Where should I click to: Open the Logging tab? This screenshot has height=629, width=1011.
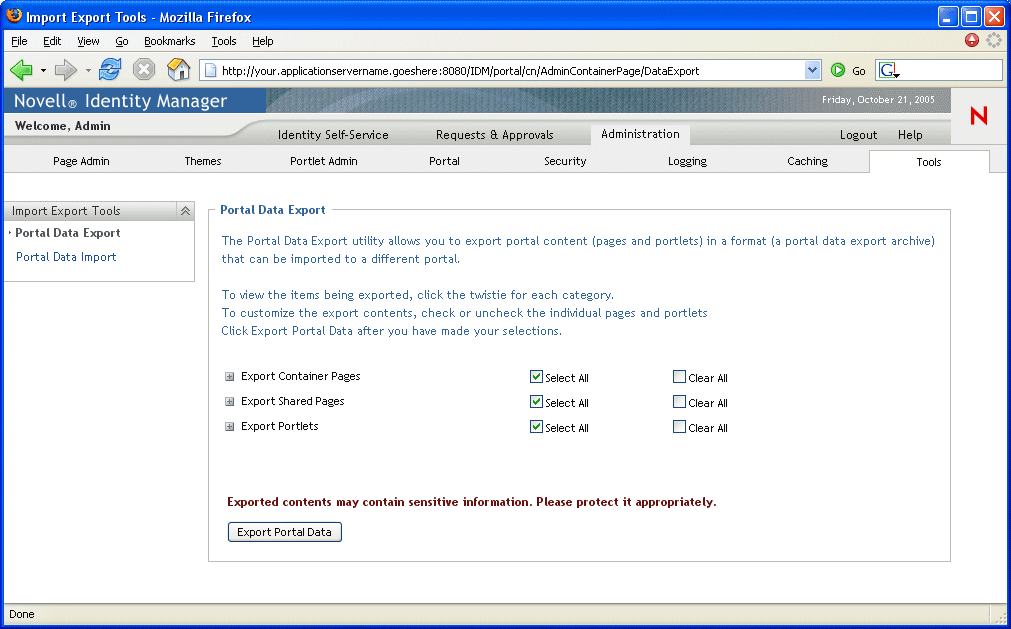(687, 161)
